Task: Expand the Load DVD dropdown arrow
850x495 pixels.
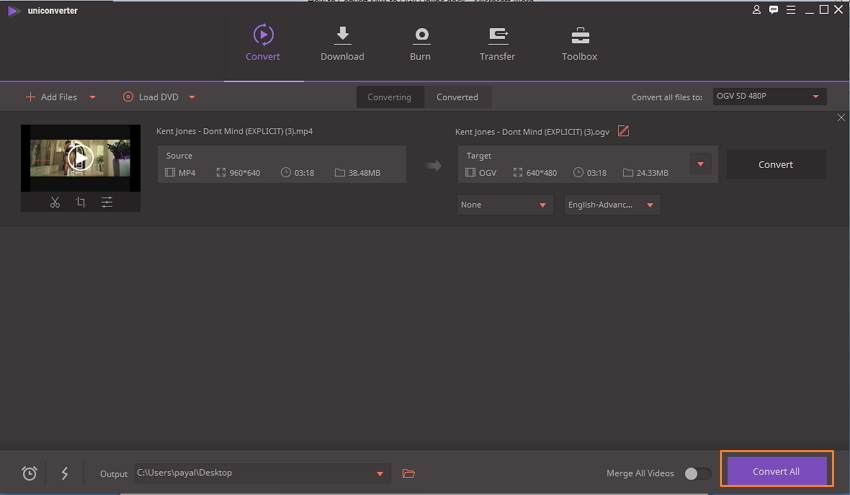Action: (192, 98)
